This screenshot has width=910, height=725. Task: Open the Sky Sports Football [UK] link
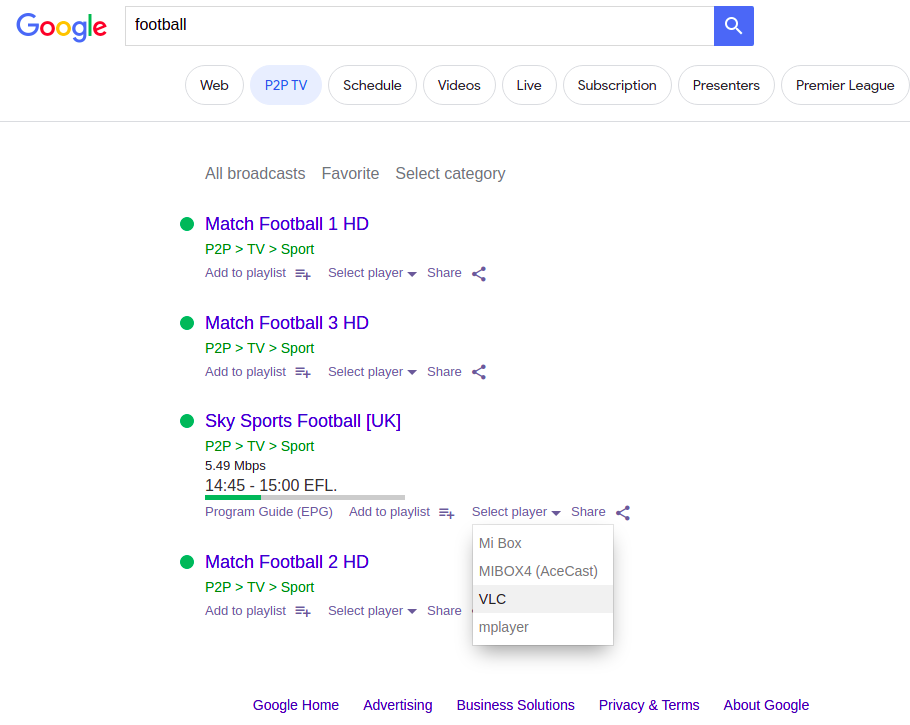pos(303,421)
